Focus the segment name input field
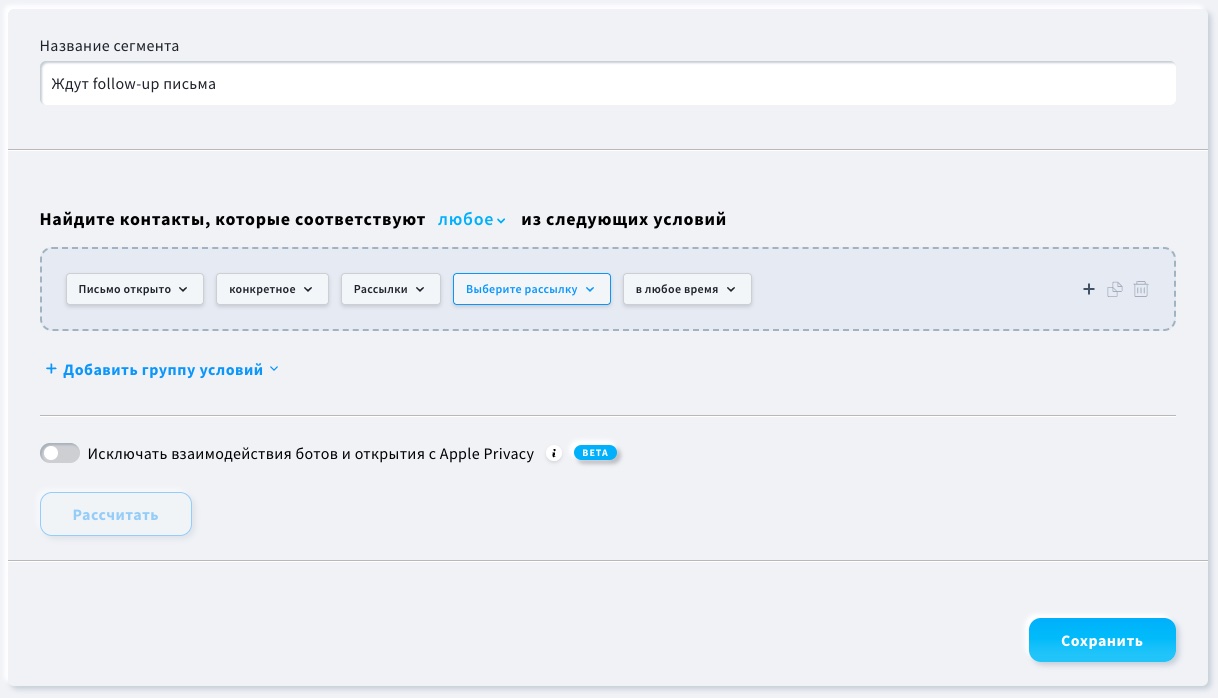 [607, 84]
